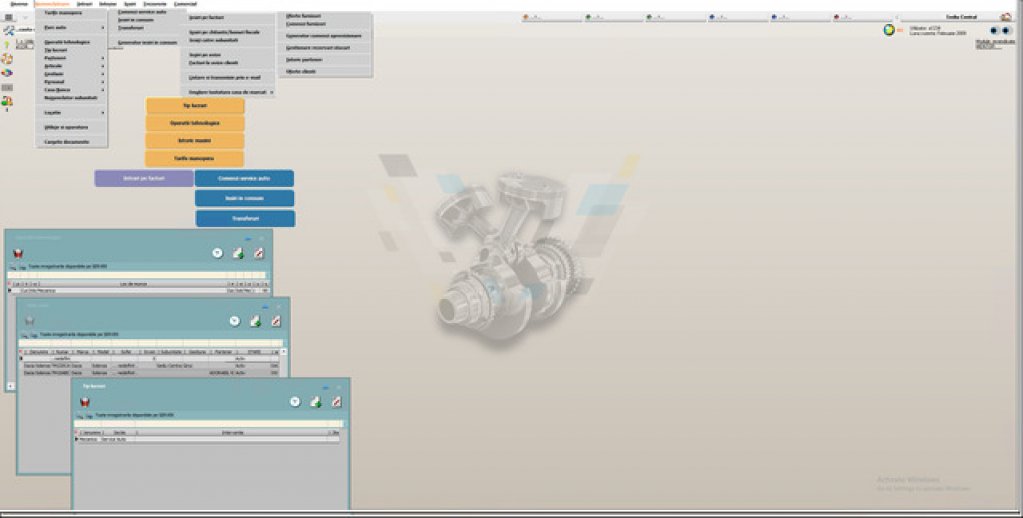Click the purple Intrari pe facturi button
The image size is (1023, 518).
pyautogui.click(x=144, y=178)
